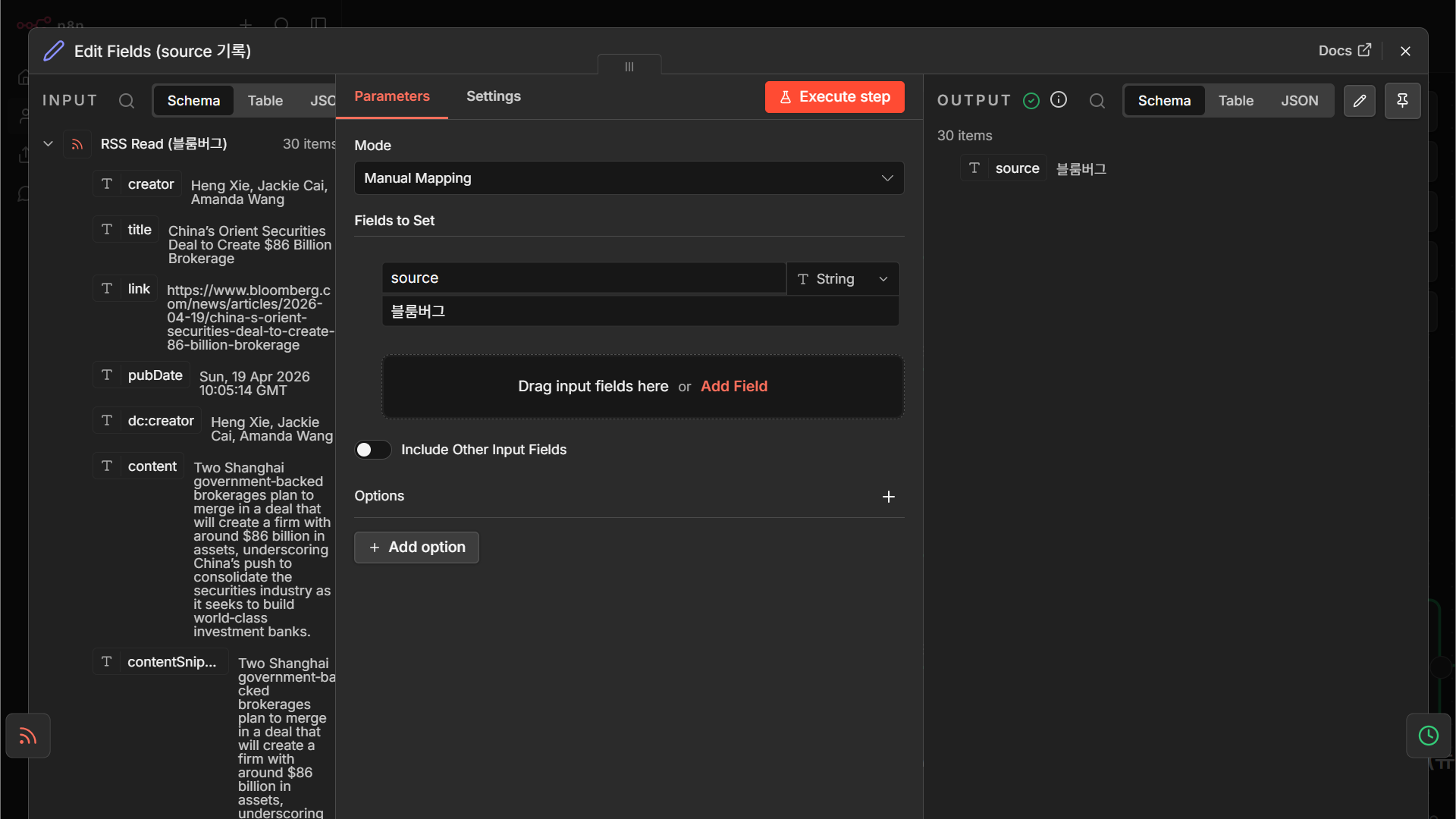
Task: Click the Execute step button
Action: click(x=834, y=97)
